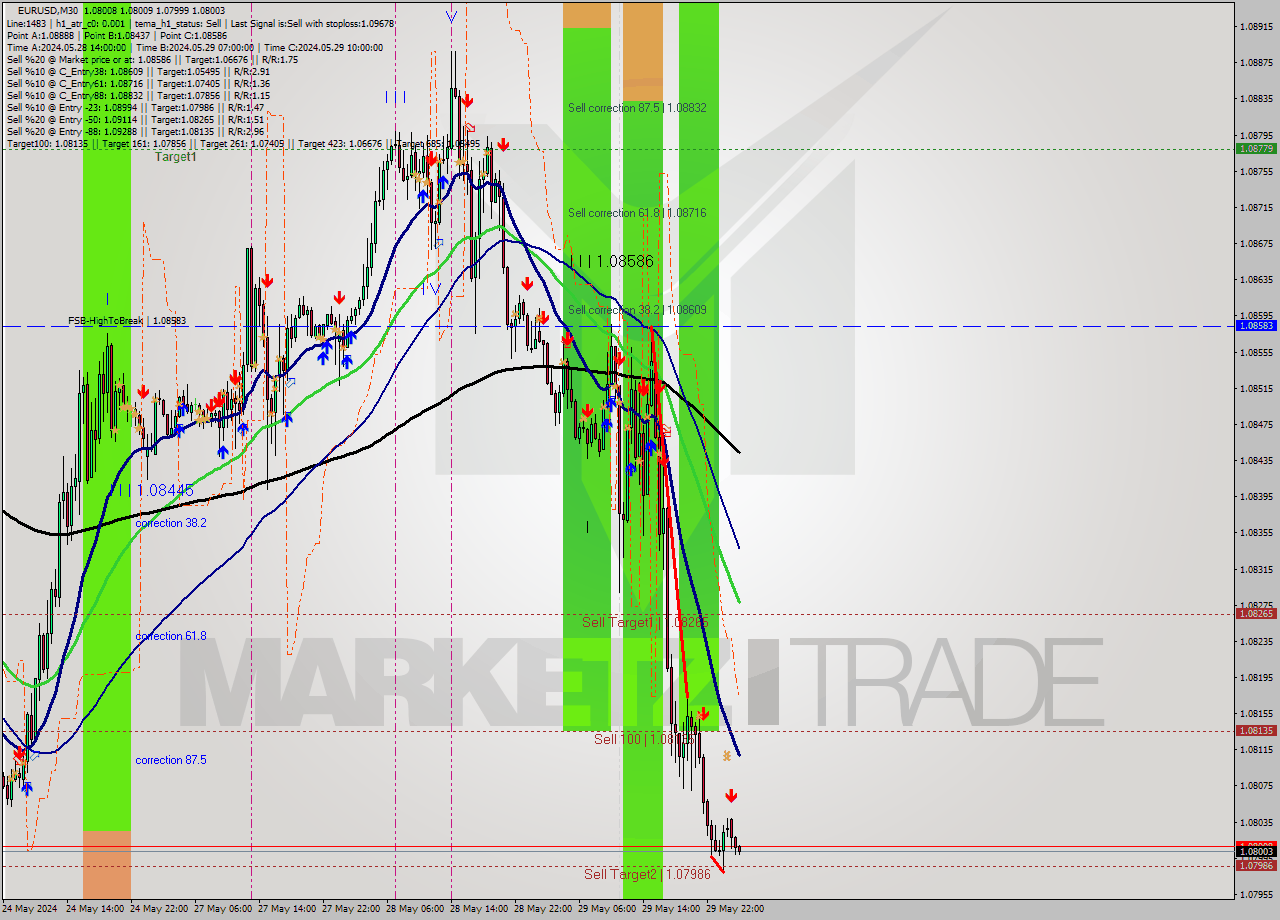Viewport: 1280px width, 920px height.
Task: Select the Sell correction 38.2 | 1.08609 label
Action: pyautogui.click(x=637, y=310)
